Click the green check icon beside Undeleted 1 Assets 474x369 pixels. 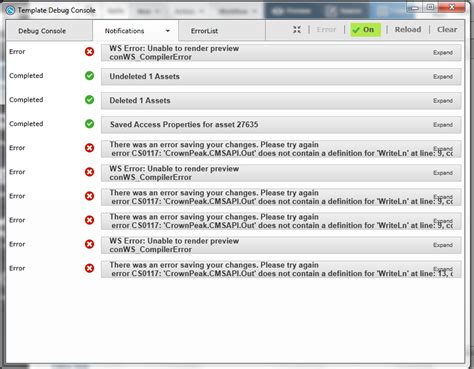pos(89,76)
